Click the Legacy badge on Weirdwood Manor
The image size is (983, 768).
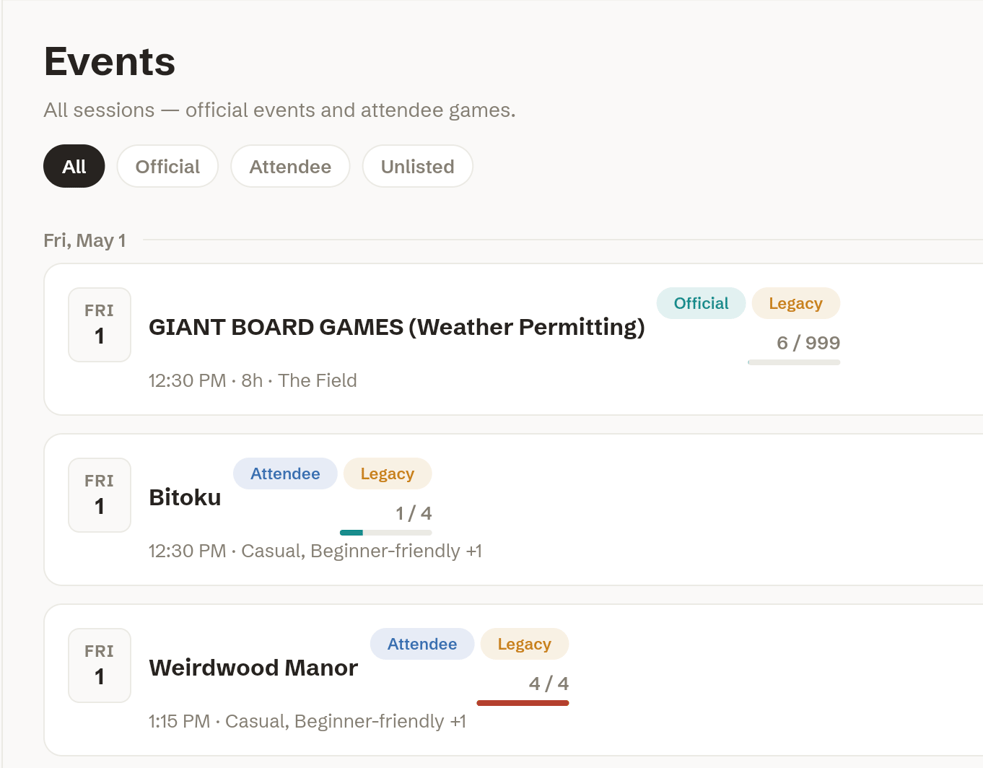pos(525,644)
